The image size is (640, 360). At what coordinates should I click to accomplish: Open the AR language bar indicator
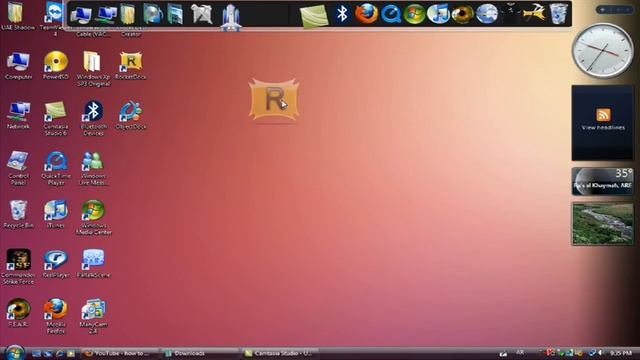pyautogui.click(x=520, y=352)
